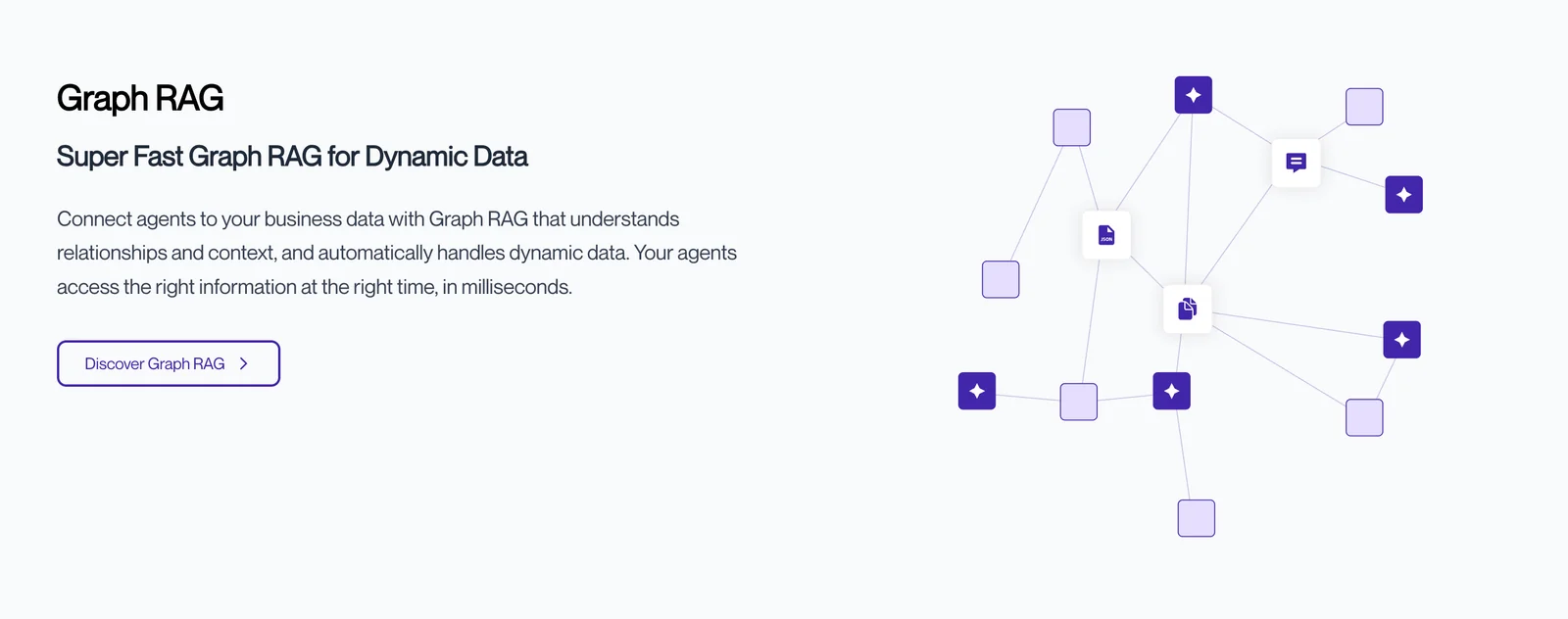Click the Super Fast Graph RAG subheading
This screenshot has width=1568, height=619.
292,157
